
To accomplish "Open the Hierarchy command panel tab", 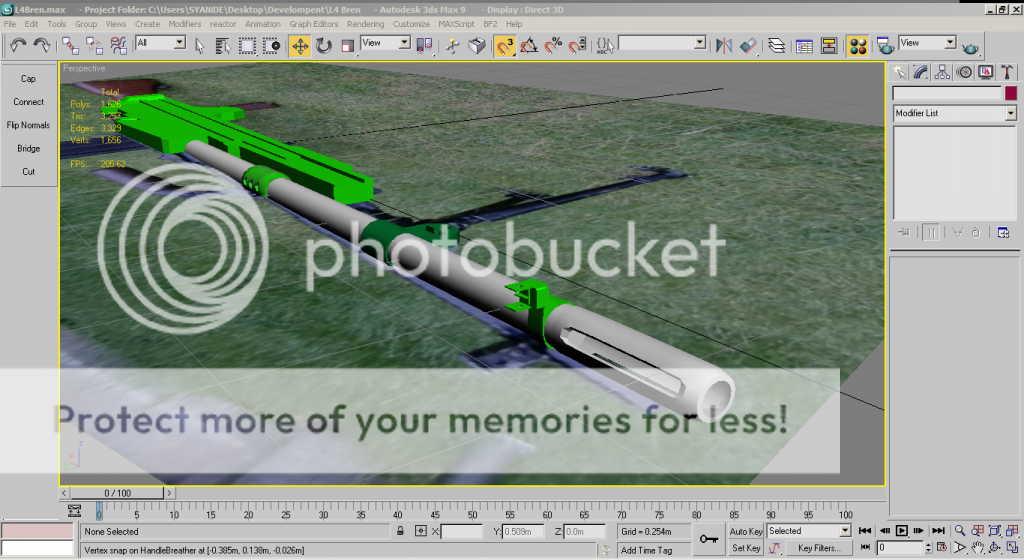I will pos(942,72).
